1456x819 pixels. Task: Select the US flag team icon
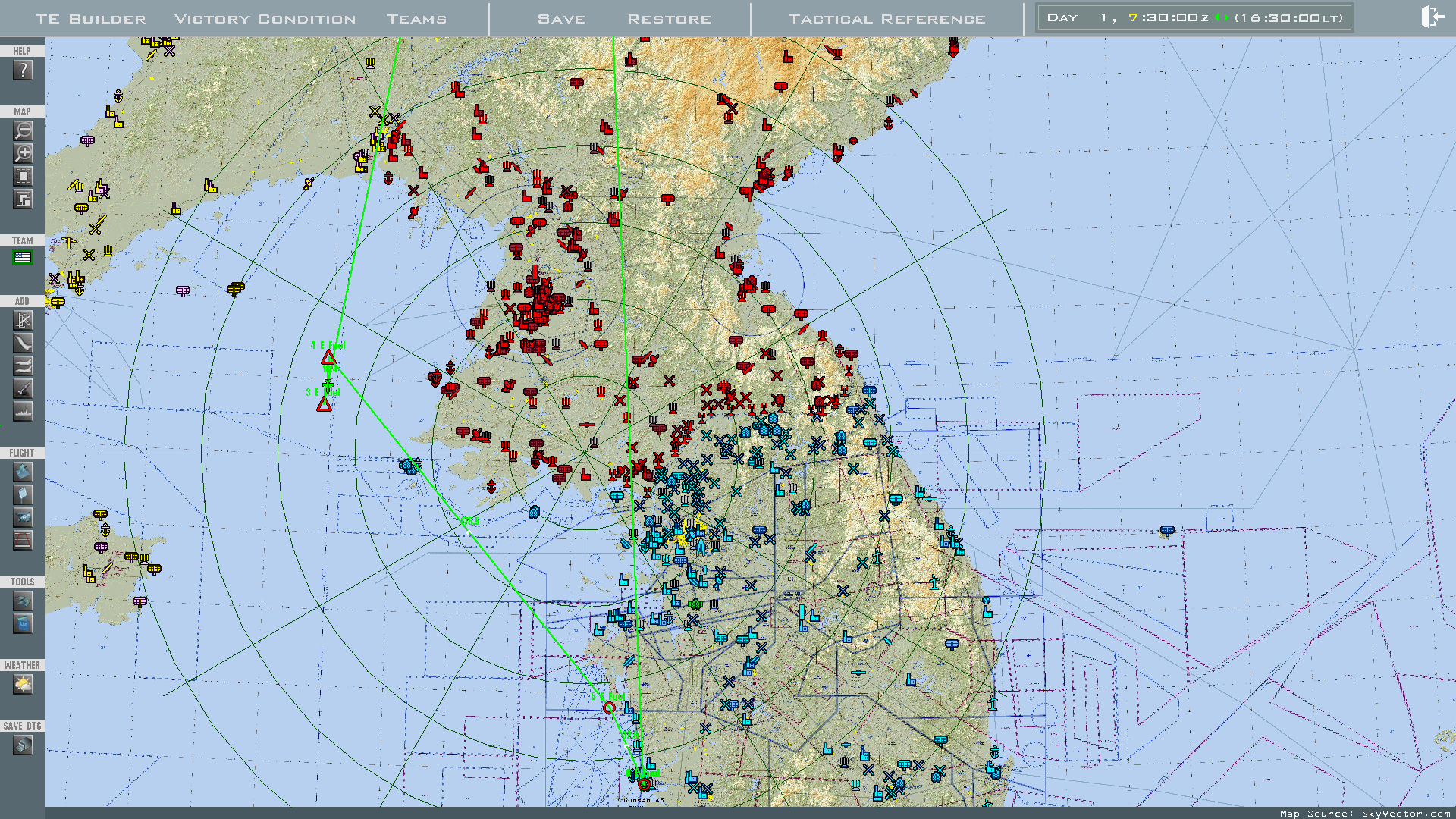tap(23, 258)
